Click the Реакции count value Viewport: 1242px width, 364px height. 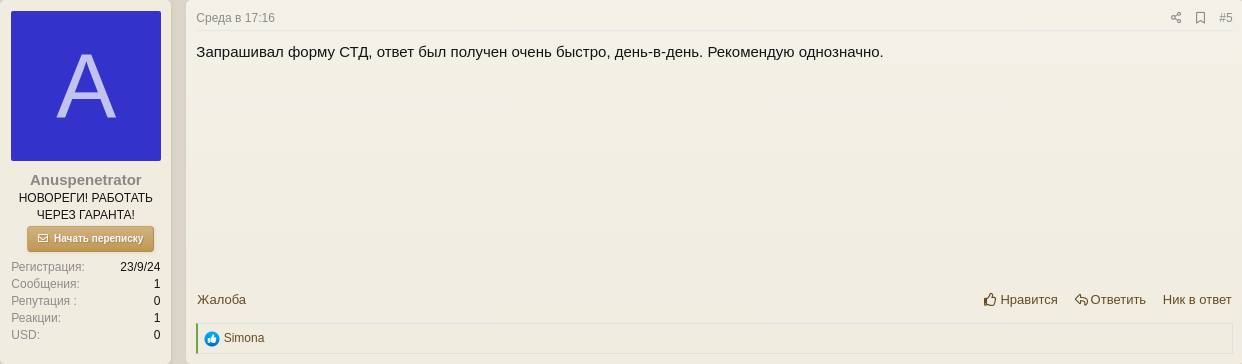coord(157,318)
